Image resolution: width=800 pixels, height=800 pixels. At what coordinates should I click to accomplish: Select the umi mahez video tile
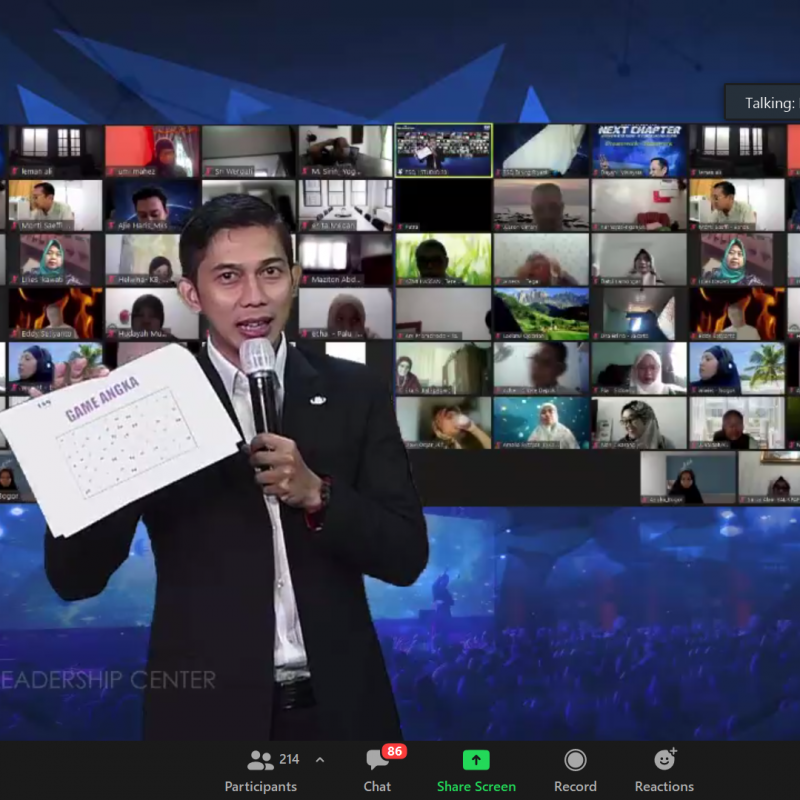click(152, 151)
